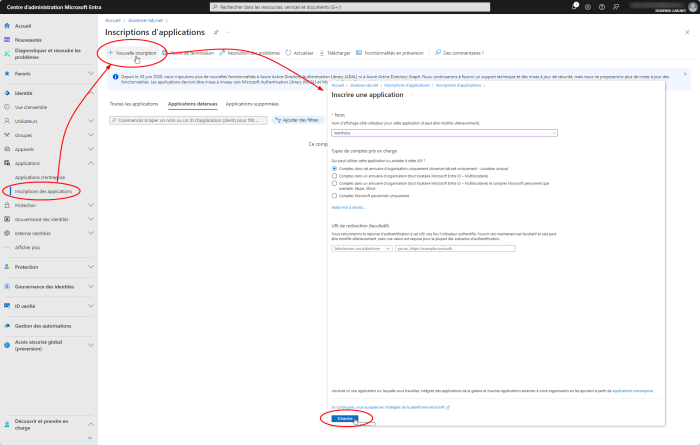This screenshot has height=445, width=700.
Task: Click the Favoris star icon
Action: click(7, 73)
